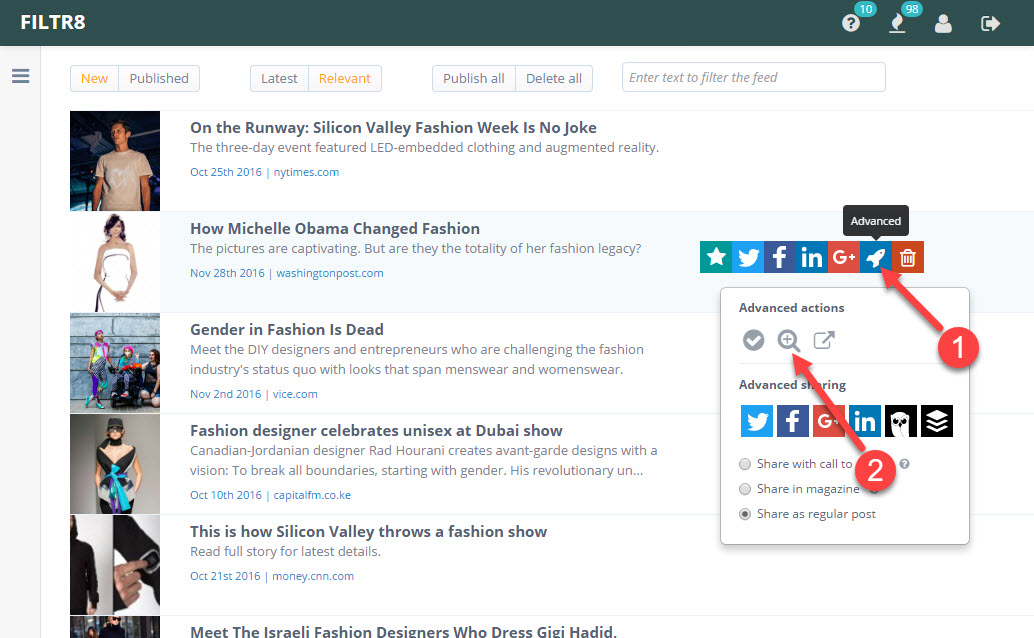Delete Michelle Obama article with trash icon

click(x=908, y=257)
